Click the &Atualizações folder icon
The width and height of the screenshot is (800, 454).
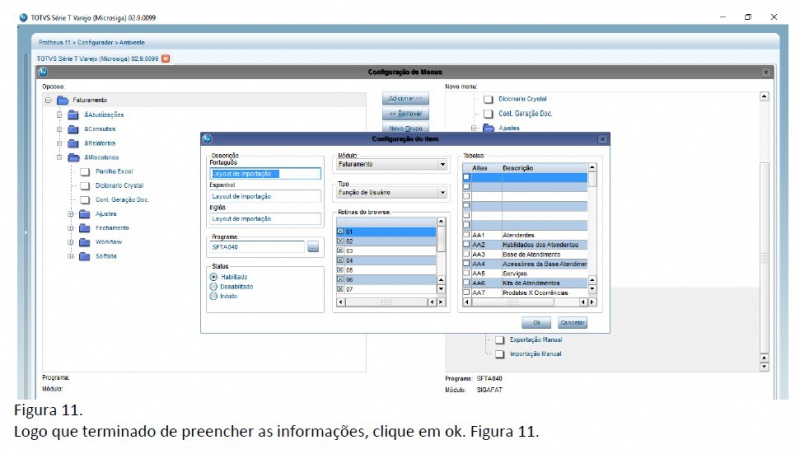(73, 115)
